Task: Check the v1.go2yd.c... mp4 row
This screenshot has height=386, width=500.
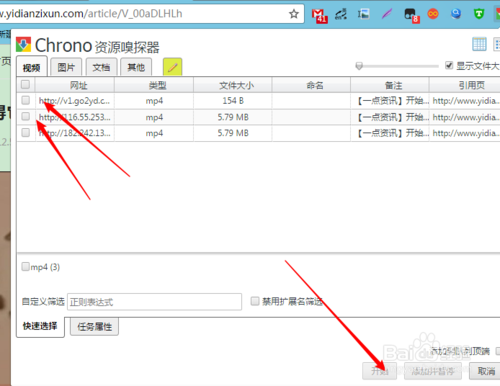Action: (26, 100)
